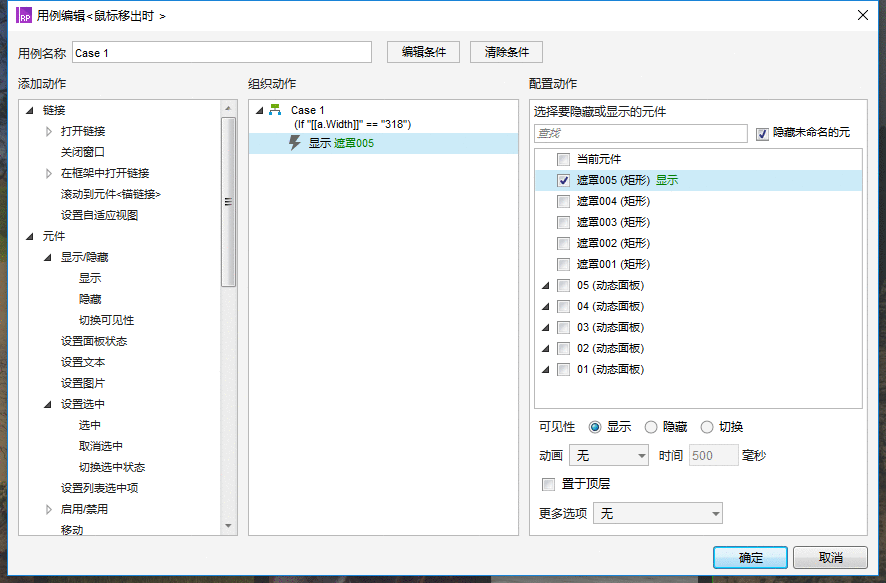This screenshot has height=583, width=886.
Task: Select the 隐藏 visibility radio button
Action: 651,427
